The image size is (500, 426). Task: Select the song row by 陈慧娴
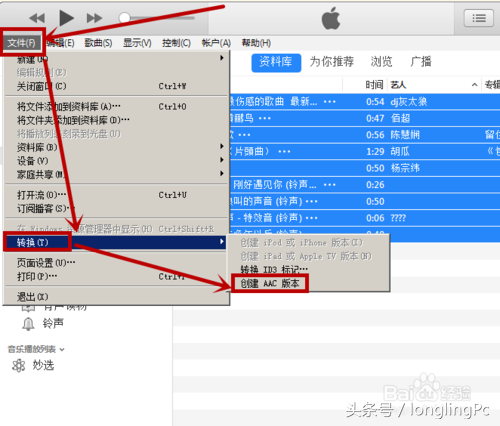click(x=365, y=135)
